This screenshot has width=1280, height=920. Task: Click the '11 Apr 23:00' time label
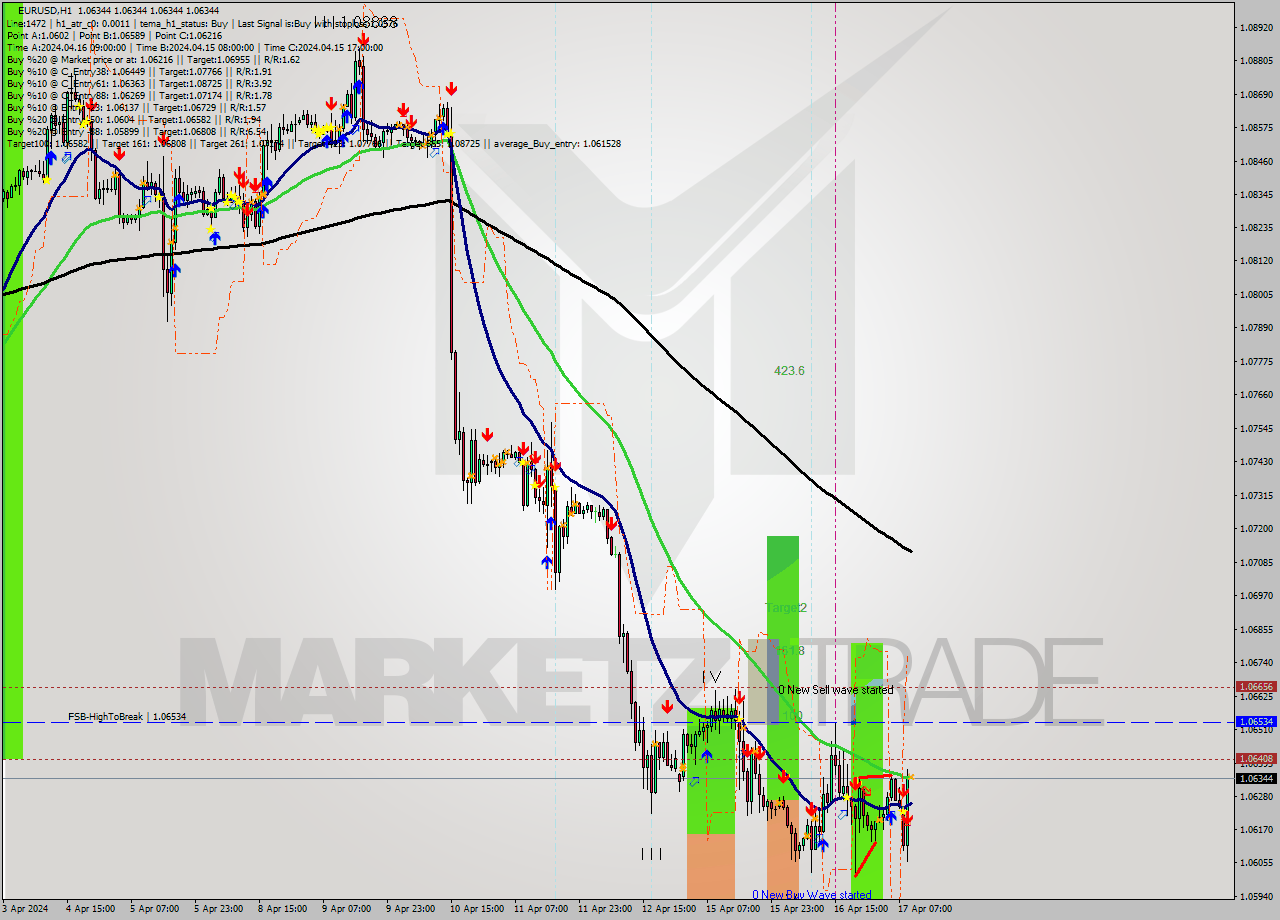pos(604,909)
